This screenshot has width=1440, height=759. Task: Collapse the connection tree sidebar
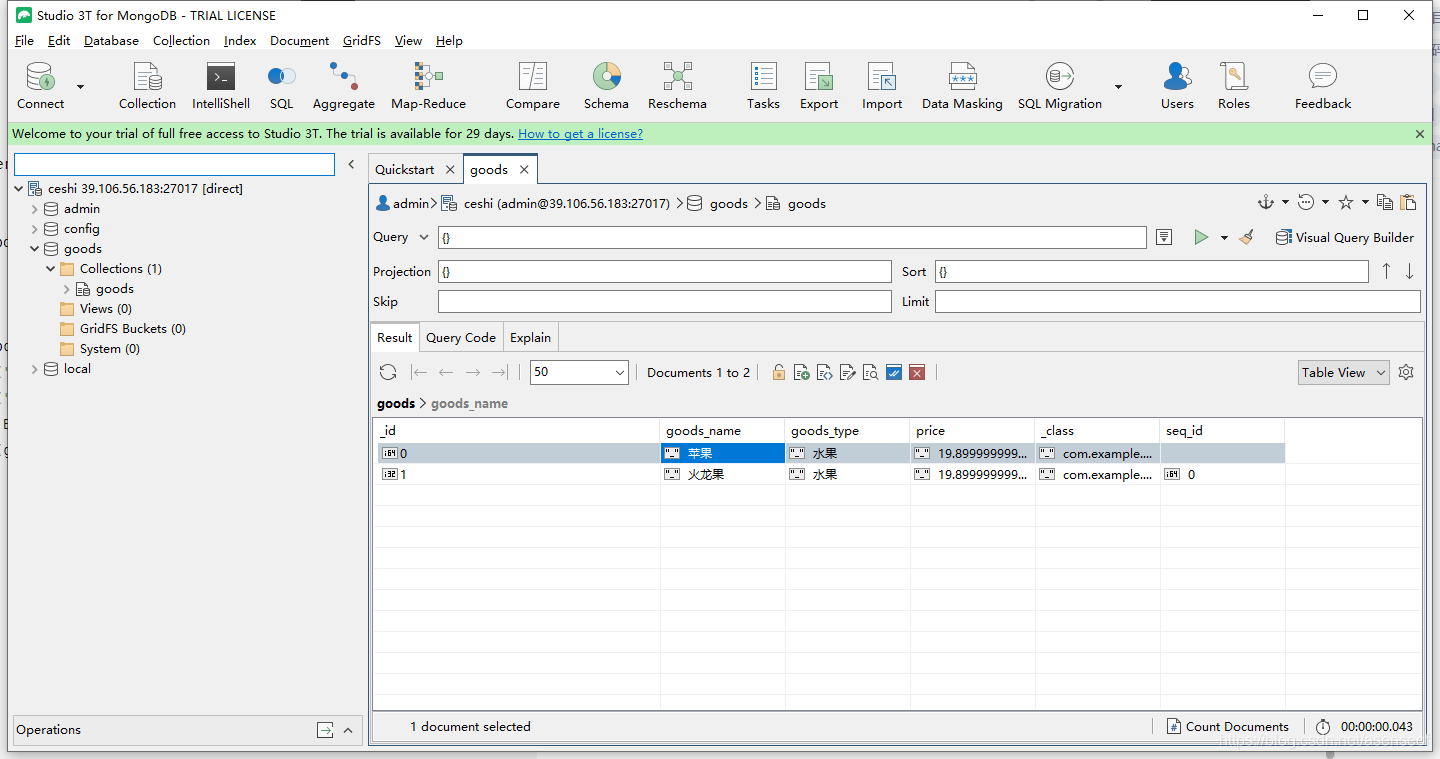click(351, 164)
